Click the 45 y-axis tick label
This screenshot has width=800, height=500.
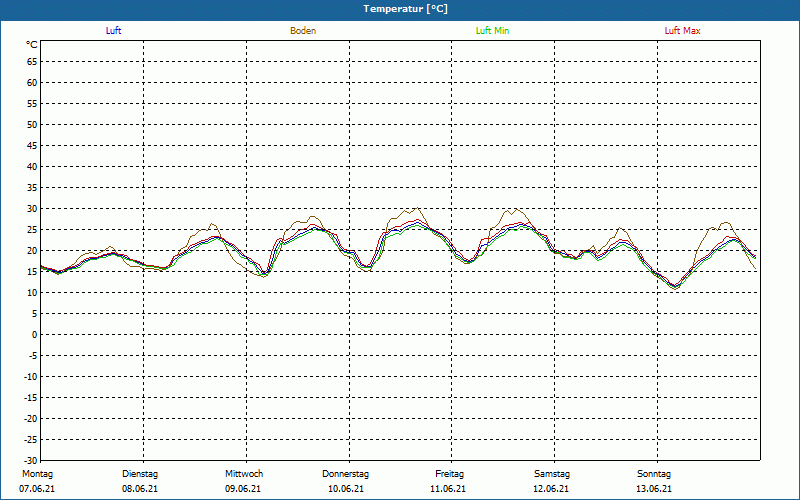pos(32,145)
